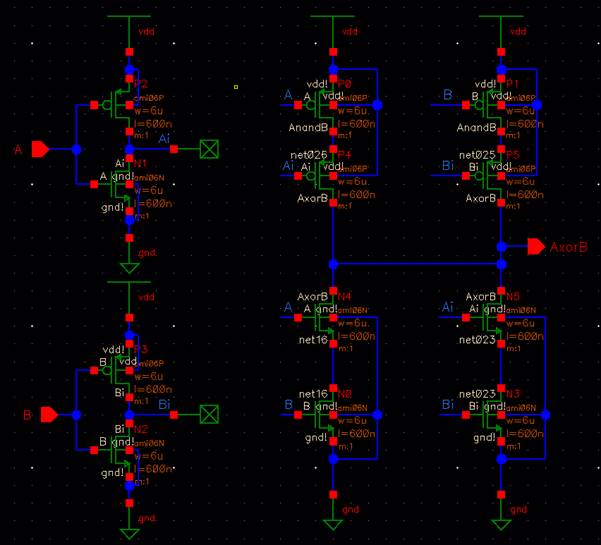Select the no-connect box on net Ai
Image resolution: width=601 pixels, height=545 pixels.
pos(209,149)
